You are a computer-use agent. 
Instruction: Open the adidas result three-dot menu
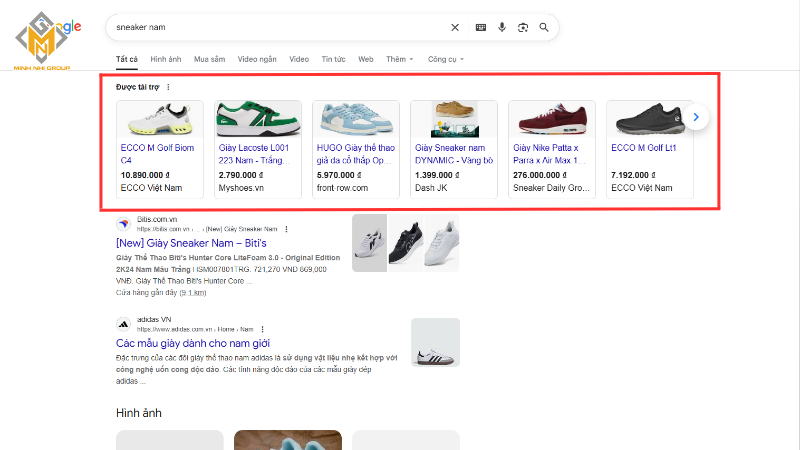coord(262,329)
